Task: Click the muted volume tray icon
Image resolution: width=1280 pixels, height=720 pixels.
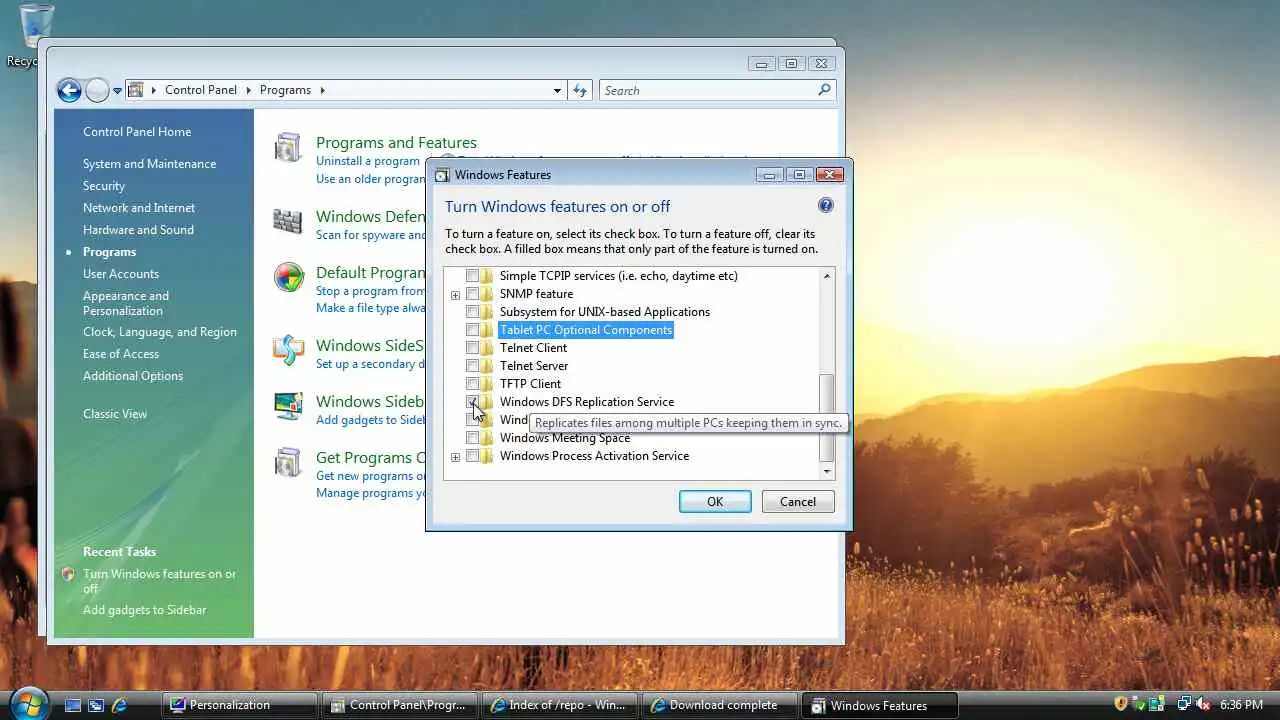Action: (x=1203, y=704)
